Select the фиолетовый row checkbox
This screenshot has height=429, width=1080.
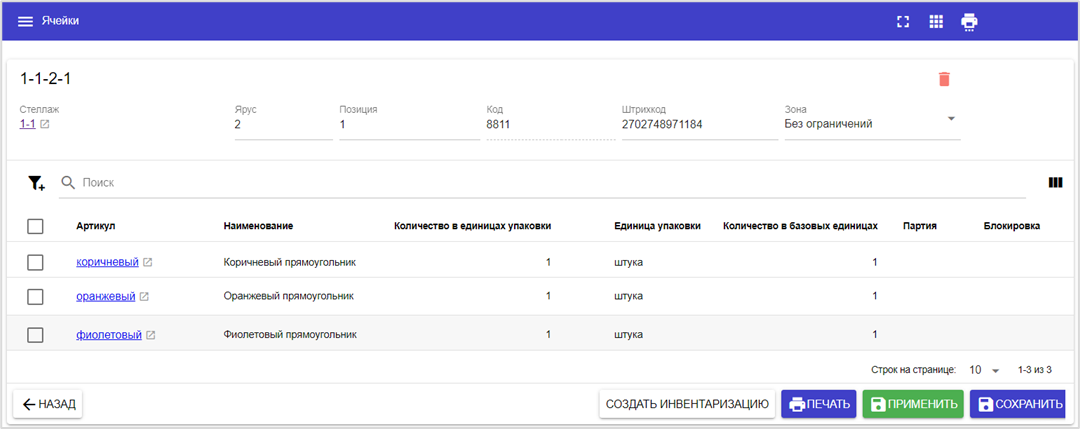pos(35,335)
